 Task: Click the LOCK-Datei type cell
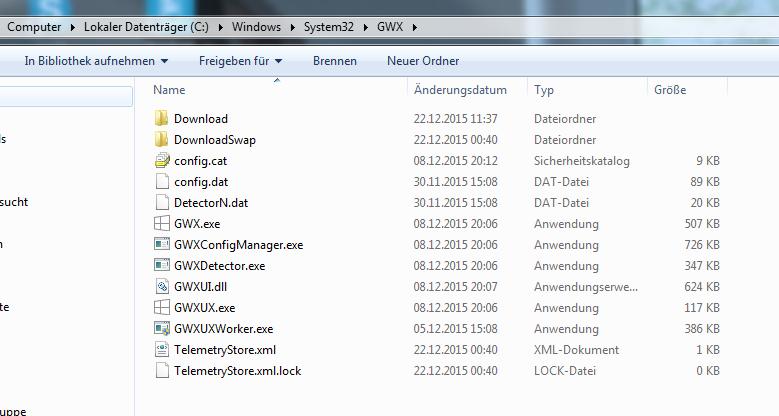(565, 370)
